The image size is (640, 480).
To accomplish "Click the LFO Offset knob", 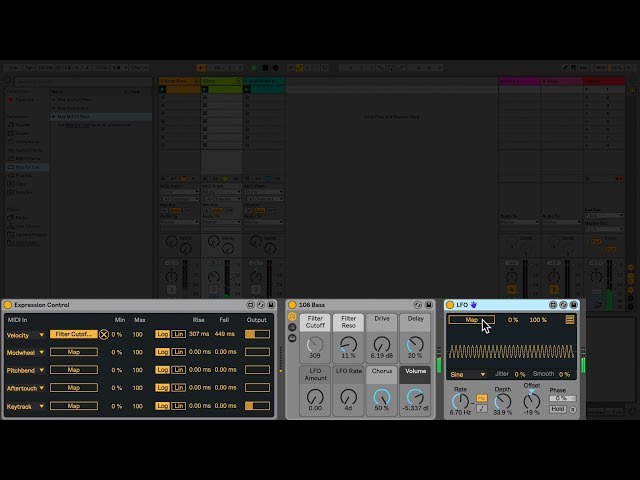I will tap(532, 402).
